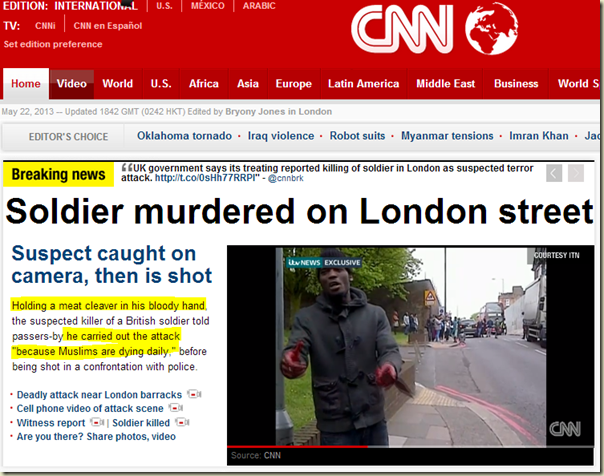Image resolution: width=604 pixels, height=476 pixels.
Task: Open Soldier killed link
Action: click(141, 423)
